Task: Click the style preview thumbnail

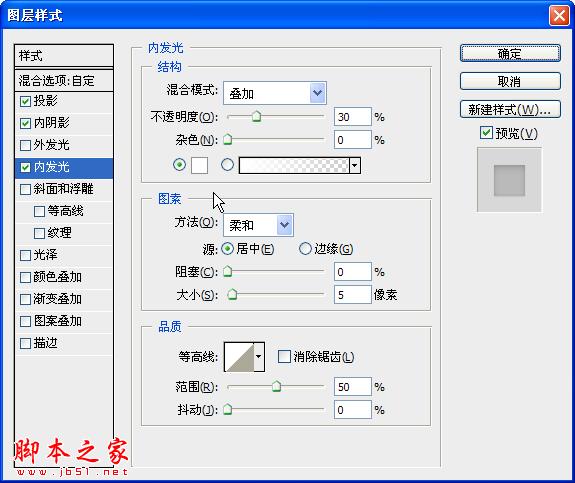Action: 509,180
